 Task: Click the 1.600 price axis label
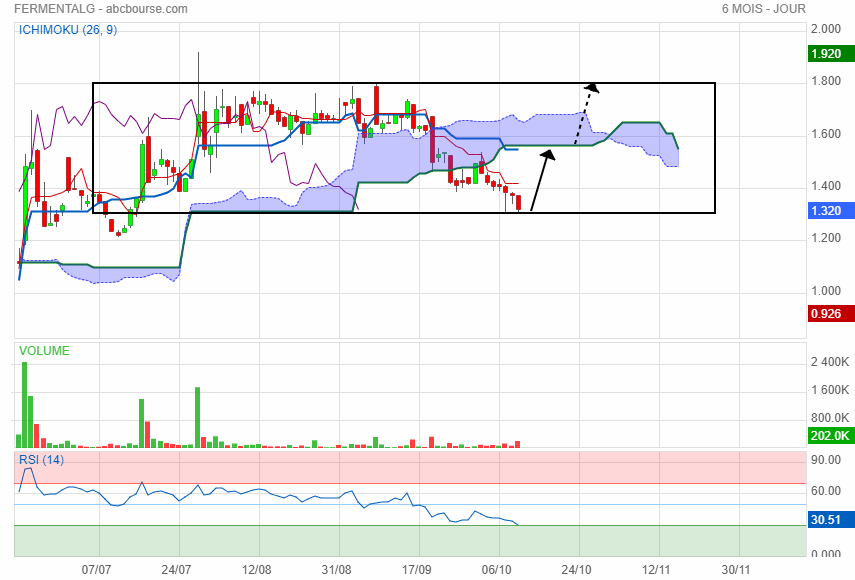[x=826, y=134]
